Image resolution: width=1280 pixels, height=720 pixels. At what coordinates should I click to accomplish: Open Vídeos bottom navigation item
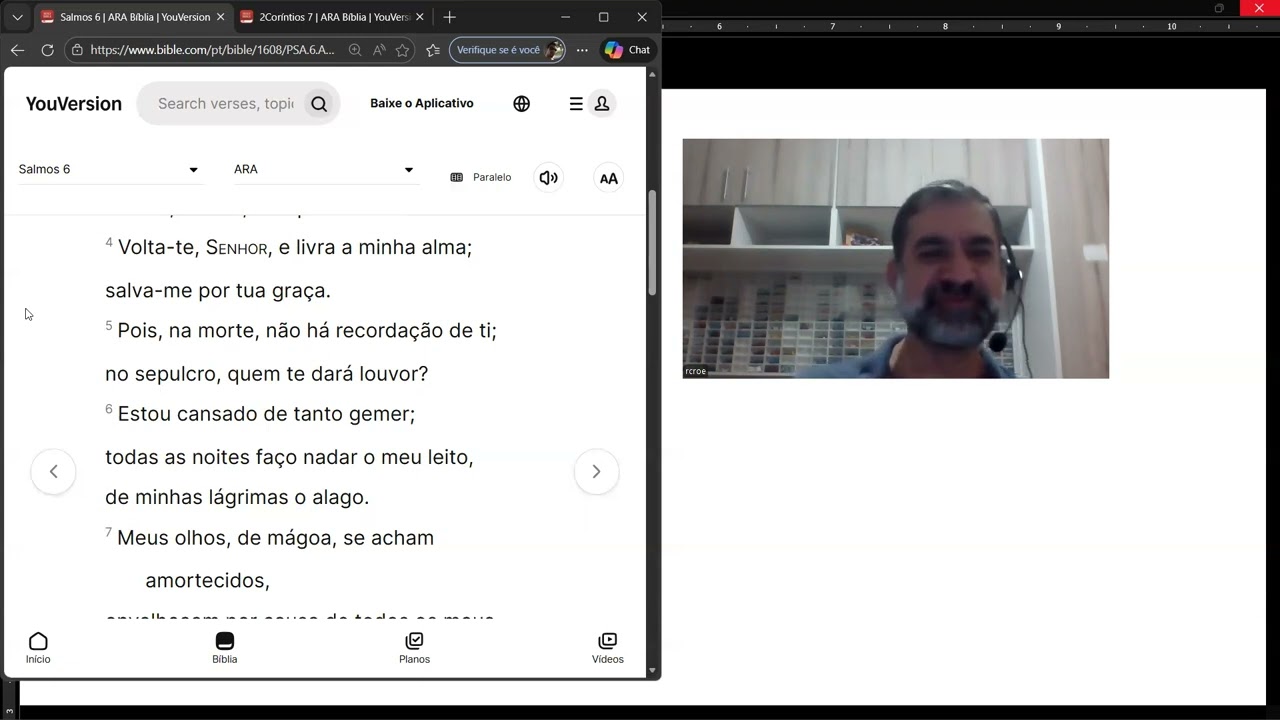pos(607,648)
